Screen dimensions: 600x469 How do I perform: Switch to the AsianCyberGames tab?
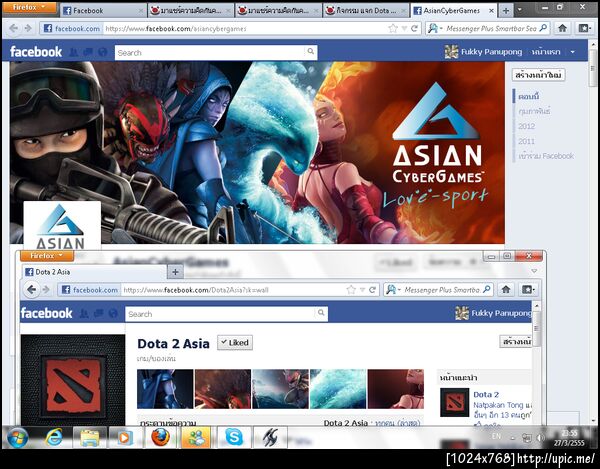[454, 11]
